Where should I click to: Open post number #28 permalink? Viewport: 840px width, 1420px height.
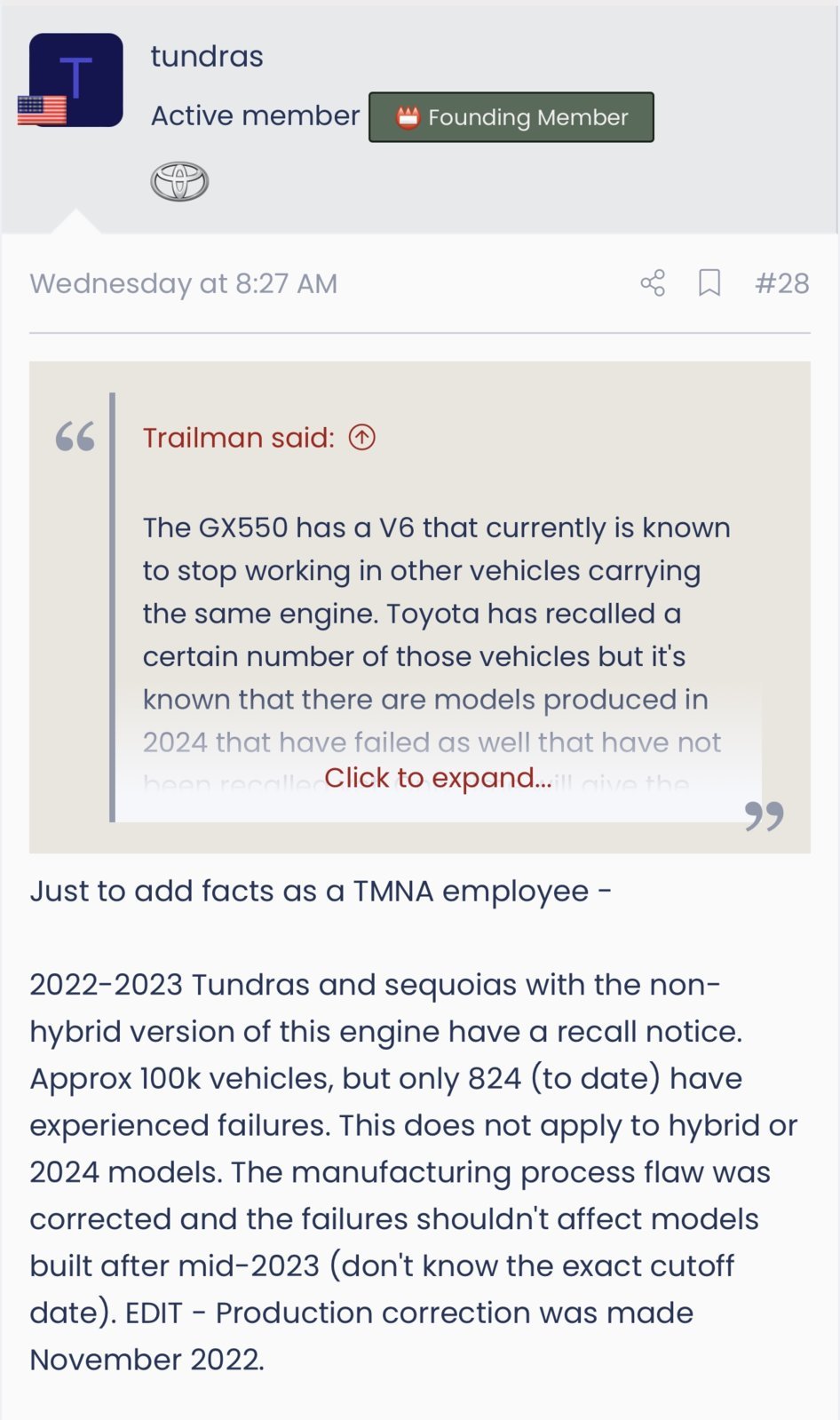pyautogui.click(x=782, y=283)
